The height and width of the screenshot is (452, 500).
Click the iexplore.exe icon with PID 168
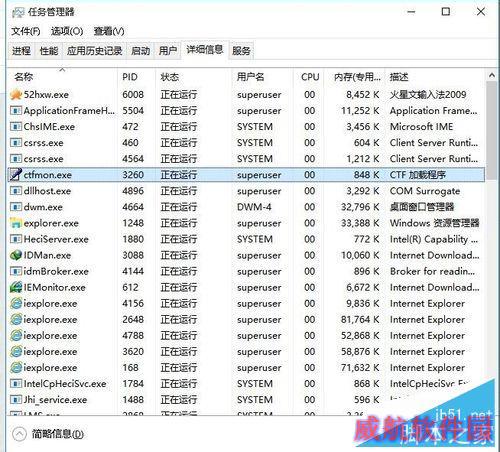[16, 367]
